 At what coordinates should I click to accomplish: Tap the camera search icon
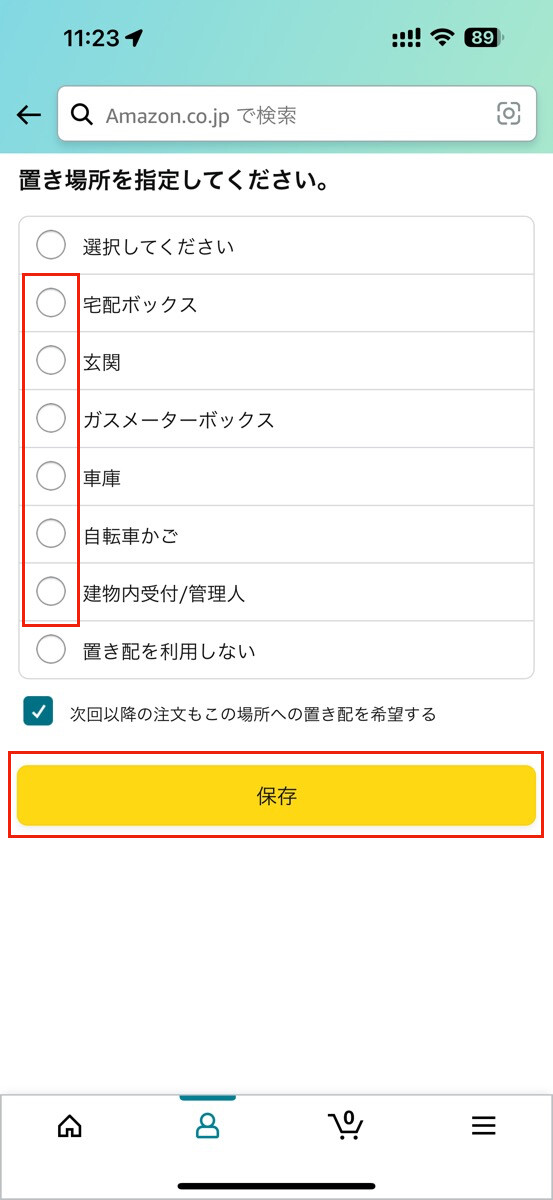(509, 114)
